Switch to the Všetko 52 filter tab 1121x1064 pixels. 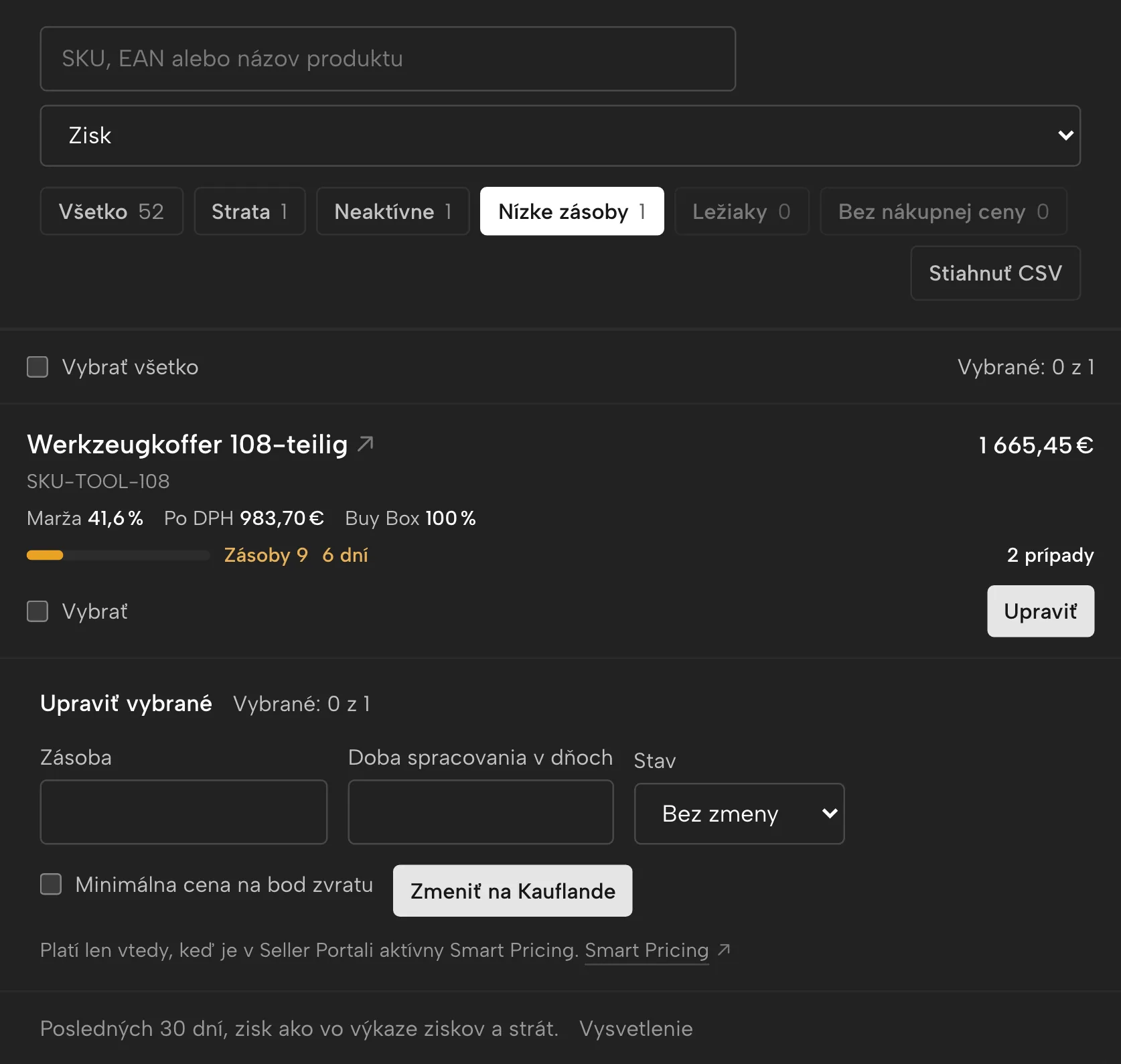111,212
